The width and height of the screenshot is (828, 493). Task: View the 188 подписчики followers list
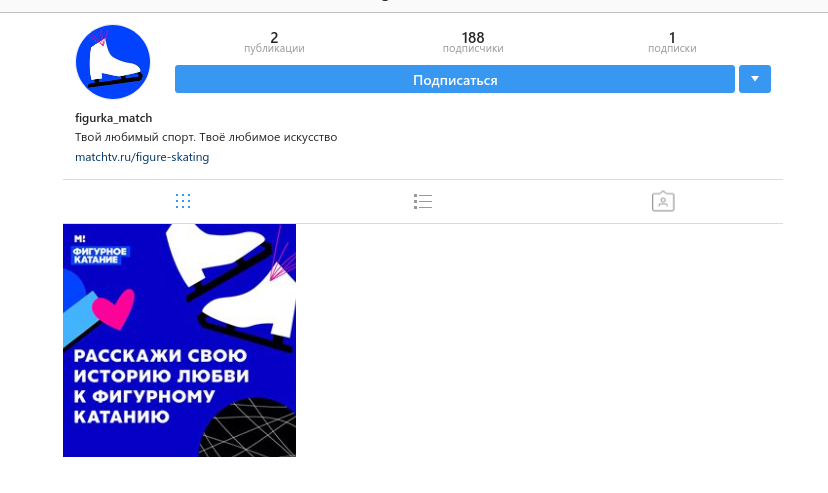click(x=473, y=42)
